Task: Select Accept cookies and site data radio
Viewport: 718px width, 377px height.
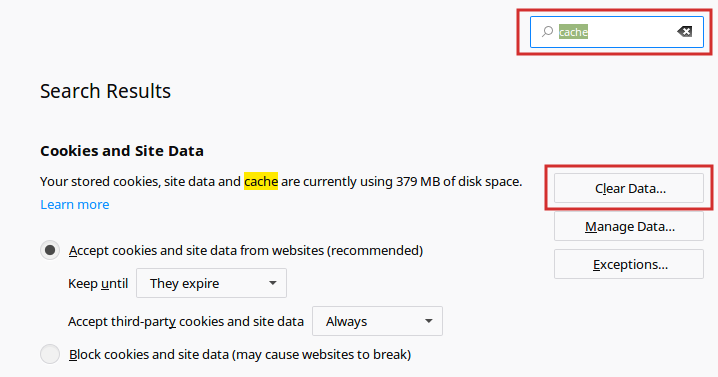Action: click(x=50, y=250)
